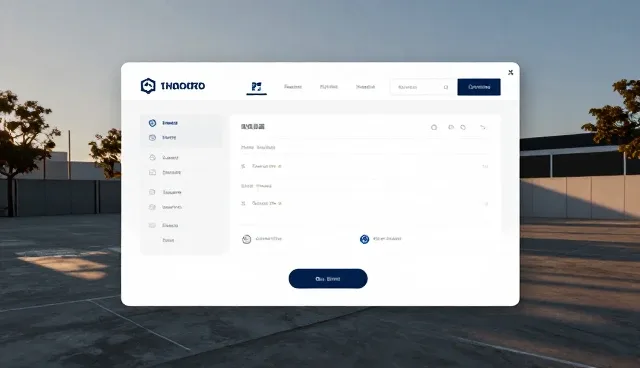Click the navy button beside the search field
Screen dimensions: 640x368
click(479, 87)
